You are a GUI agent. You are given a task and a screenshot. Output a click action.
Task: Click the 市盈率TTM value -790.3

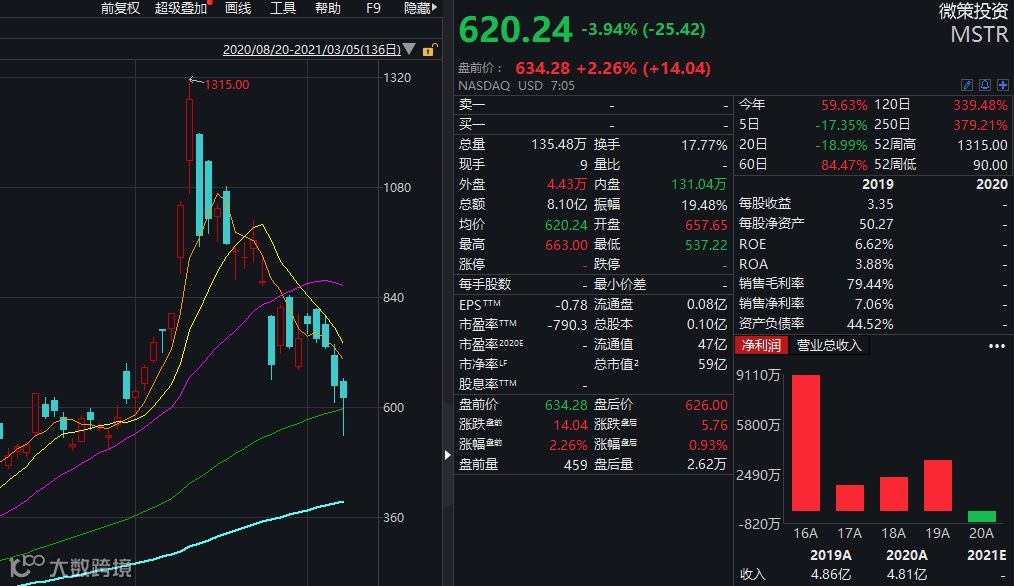coord(567,325)
